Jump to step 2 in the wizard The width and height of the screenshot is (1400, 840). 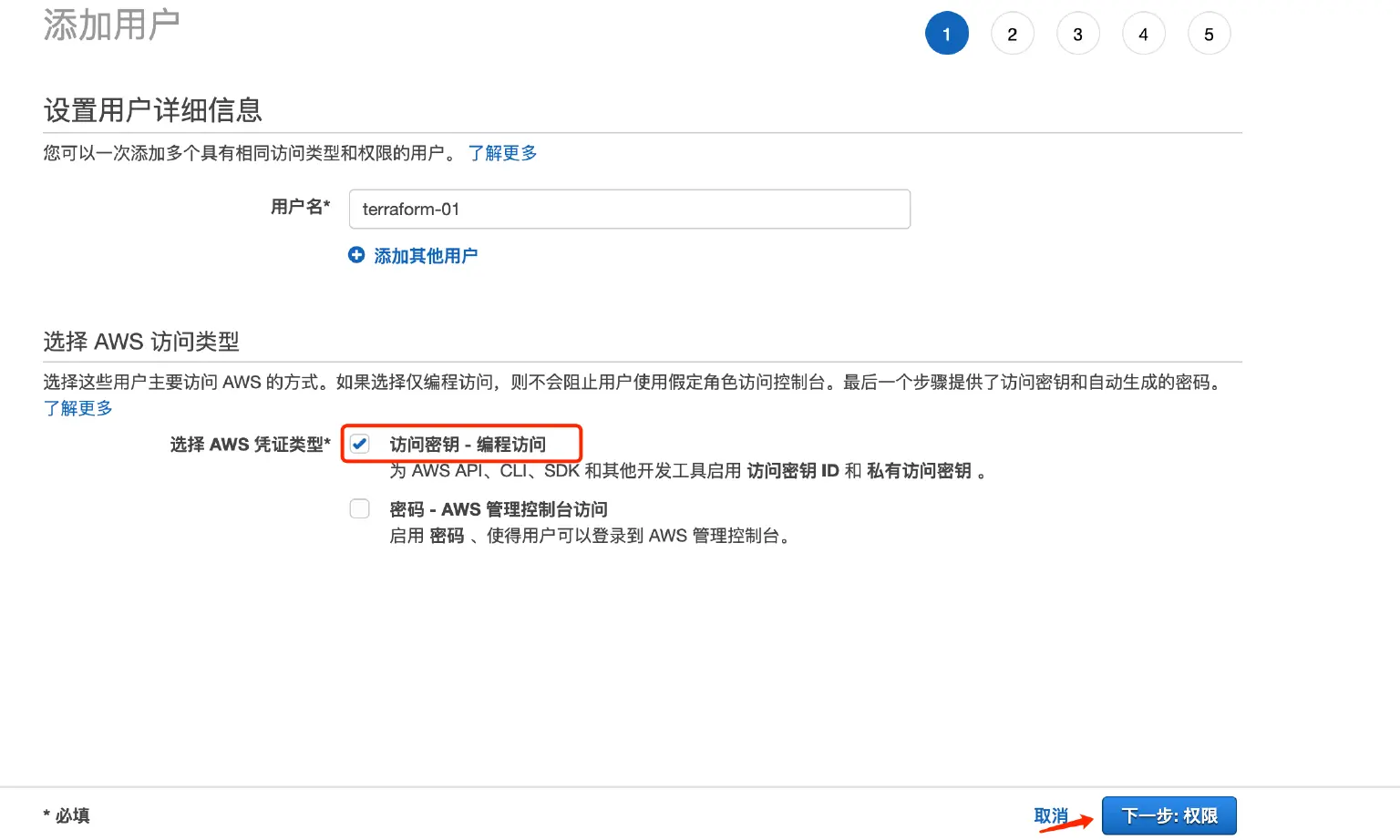coord(1013,33)
